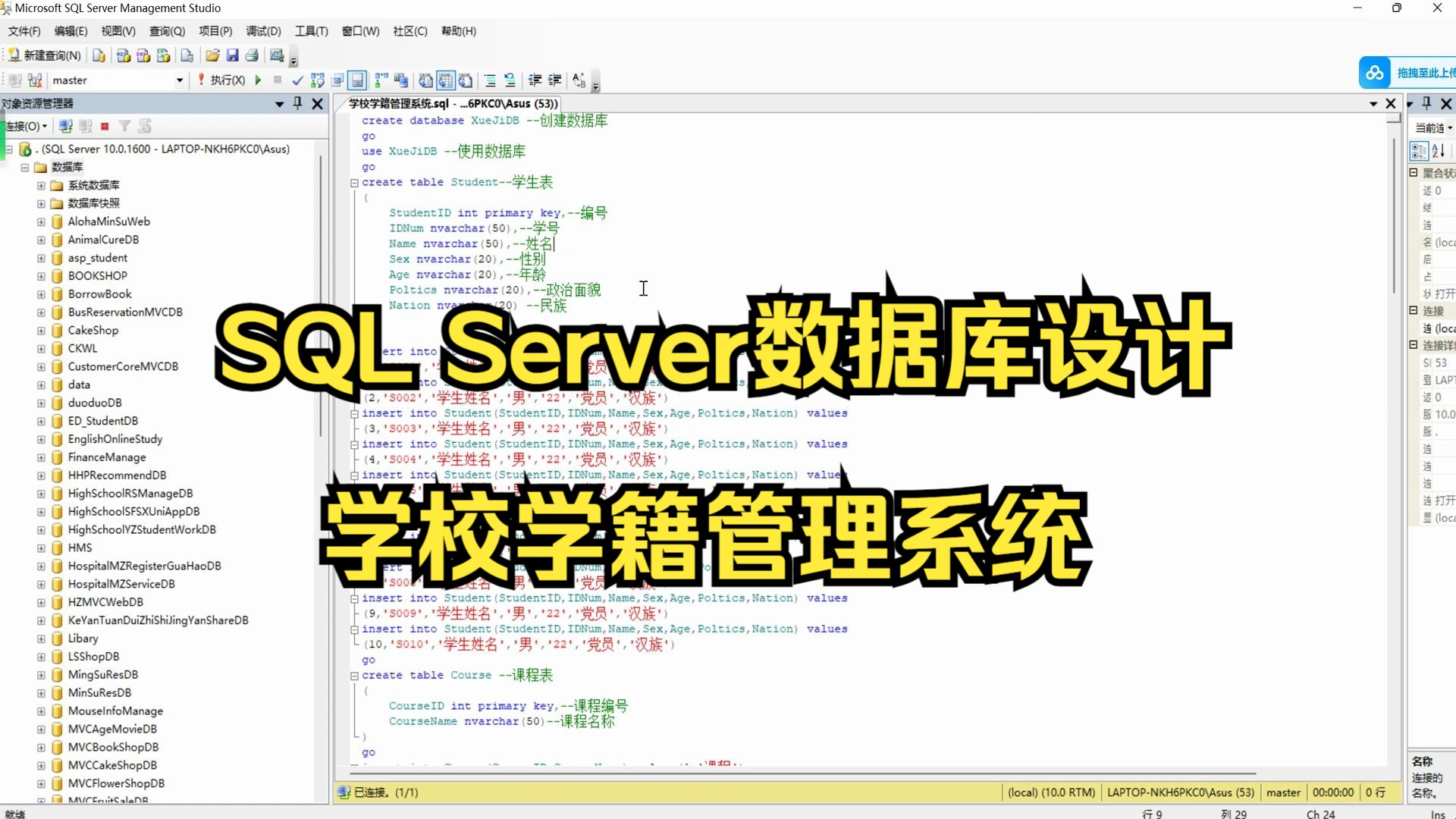Select Results to Text mode
Screen dimensions: 1456x819
coord(425,80)
